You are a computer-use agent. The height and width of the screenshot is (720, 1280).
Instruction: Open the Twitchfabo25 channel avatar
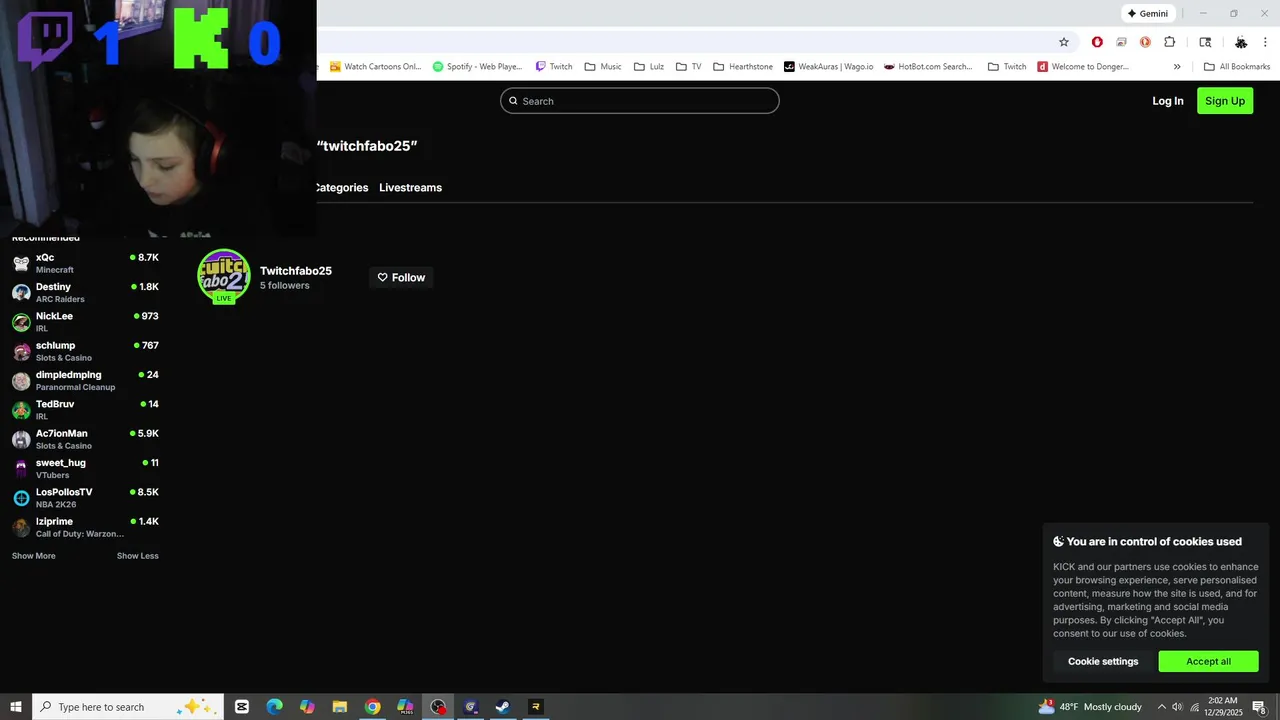(224, 276)
